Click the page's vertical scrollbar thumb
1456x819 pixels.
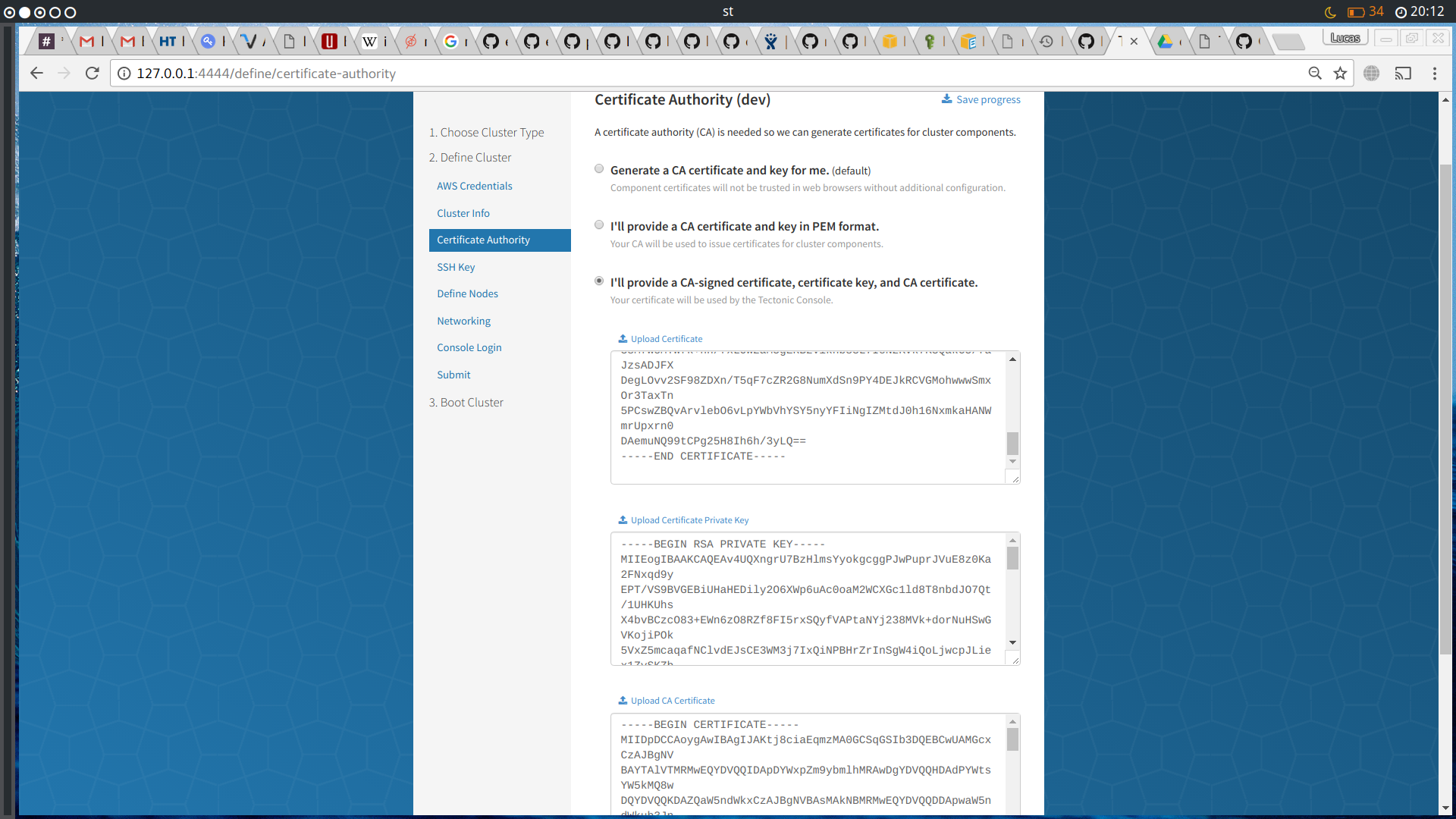click(x=1445, y=409)
